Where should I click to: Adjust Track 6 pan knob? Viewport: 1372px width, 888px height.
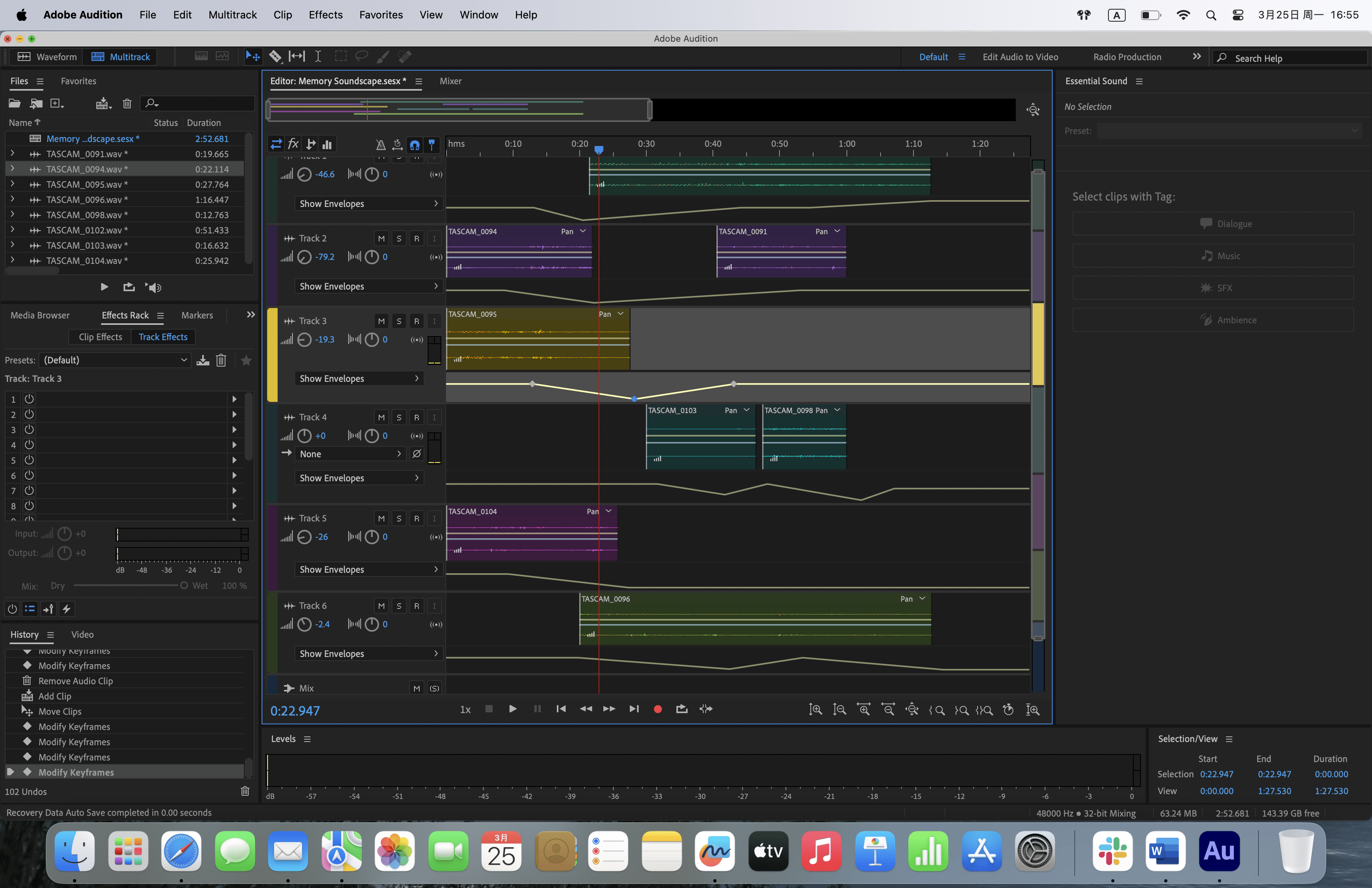(x=372, y=624)
